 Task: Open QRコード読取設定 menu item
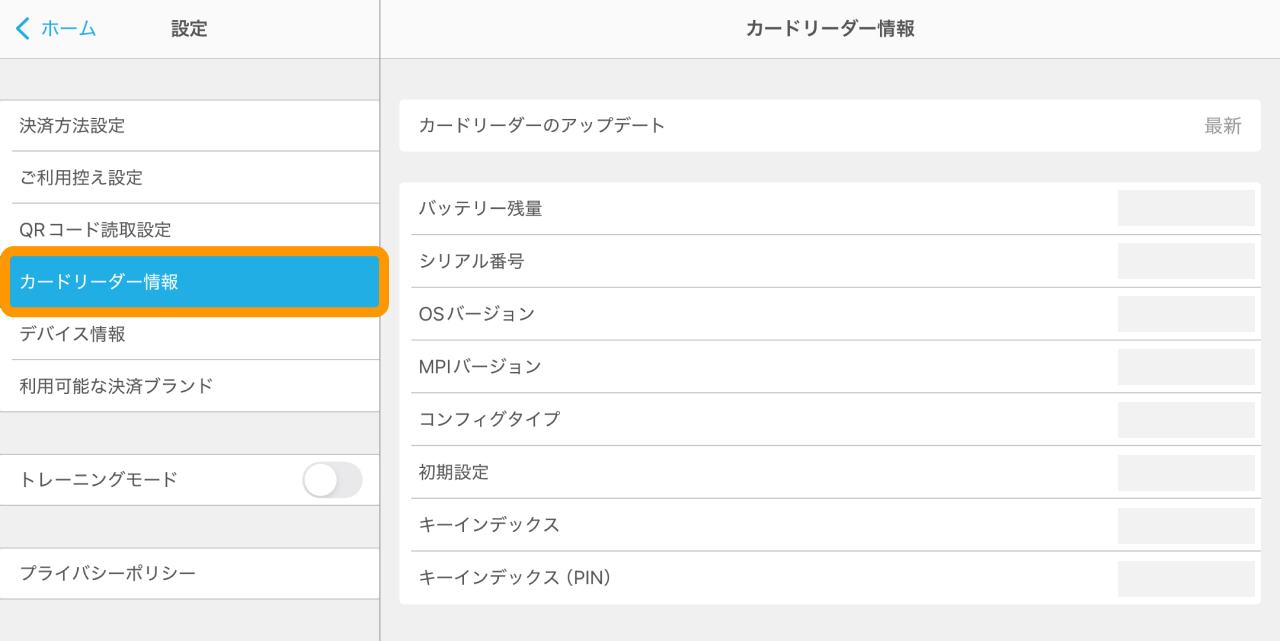[190, 230]
